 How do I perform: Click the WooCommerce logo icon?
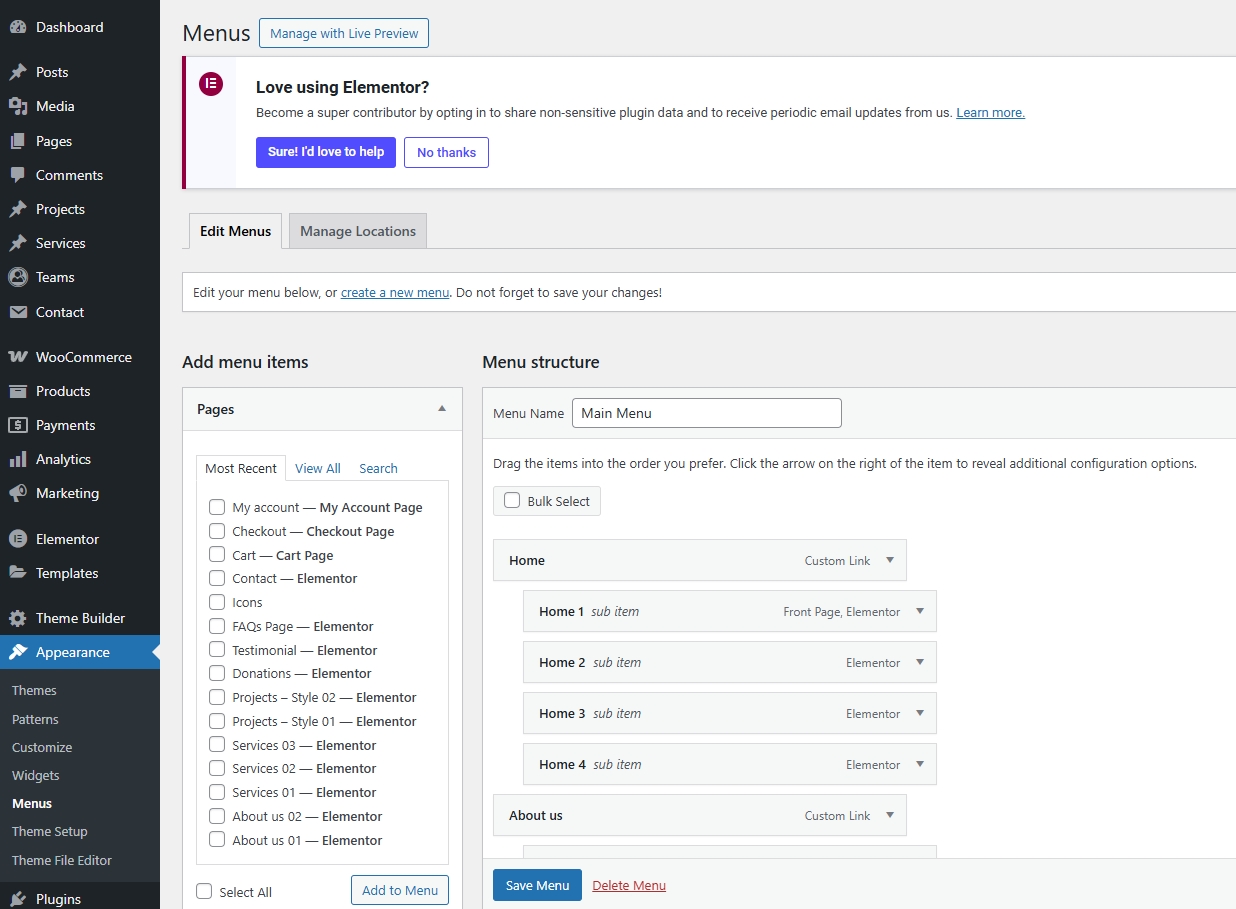click(18, 357)
